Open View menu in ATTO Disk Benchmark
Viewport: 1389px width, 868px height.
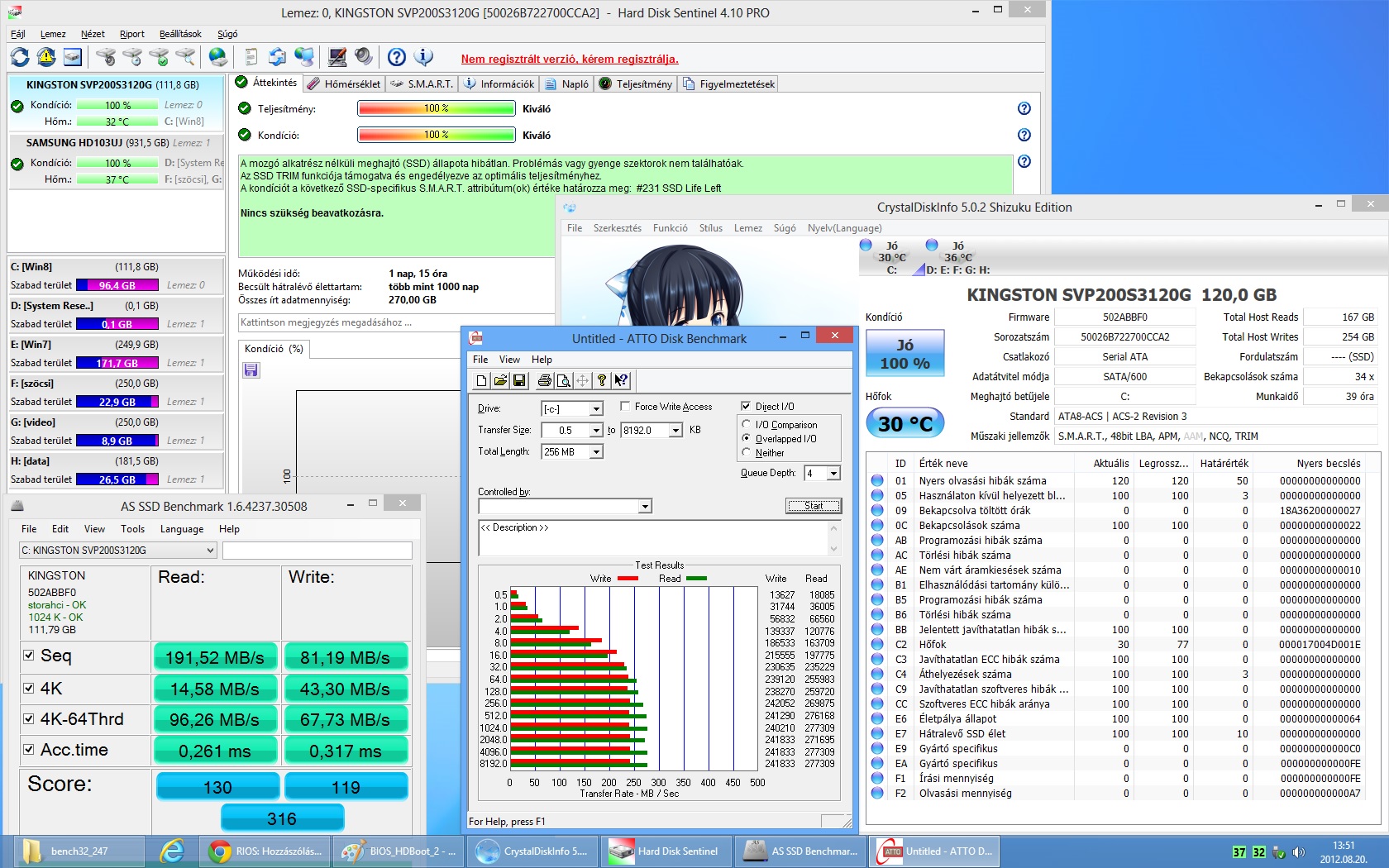pos(509,360)
